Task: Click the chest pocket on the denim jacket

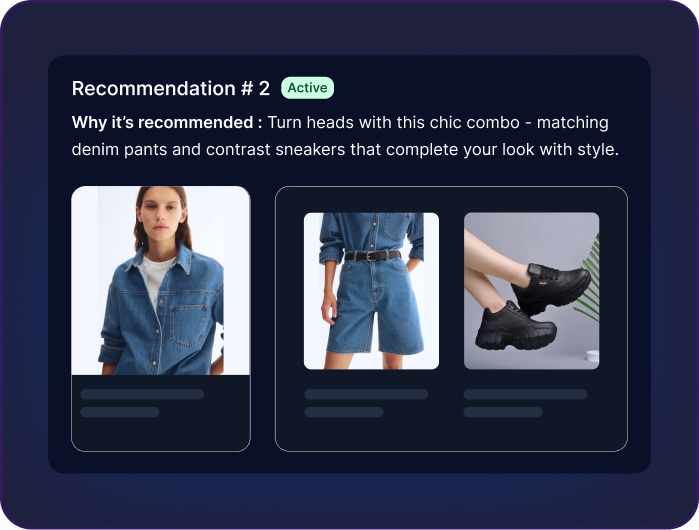Action: pyautogui.click(x=188, y=325)
